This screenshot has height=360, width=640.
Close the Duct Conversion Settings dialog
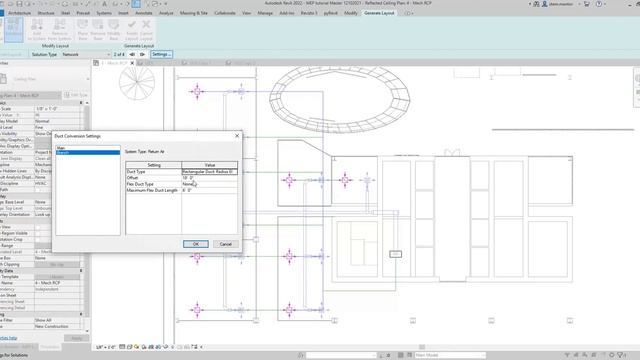tap(237, 136)
